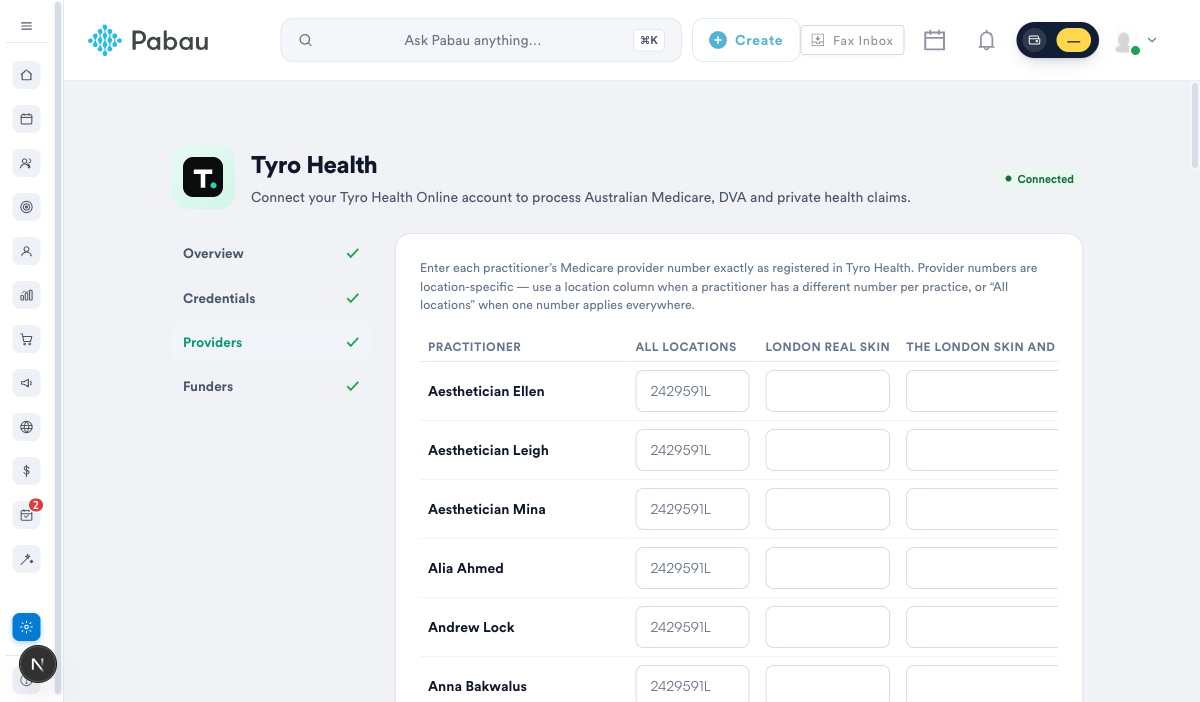1200x702 pixels.
Task: Click the search magnifier icon
Action: click(306, 40)
